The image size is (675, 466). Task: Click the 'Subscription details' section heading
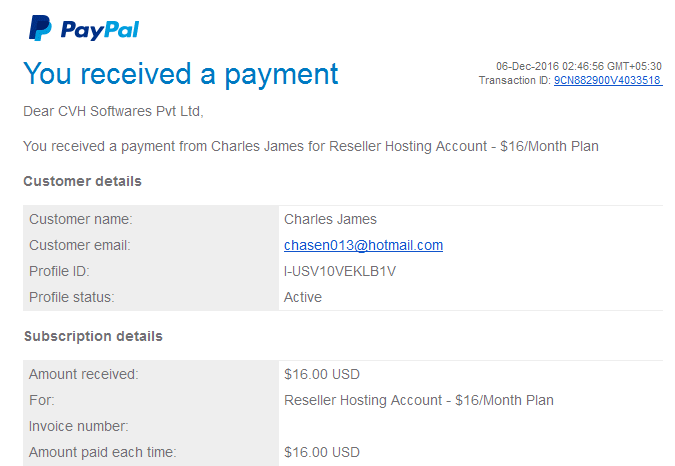click(93, 336)
